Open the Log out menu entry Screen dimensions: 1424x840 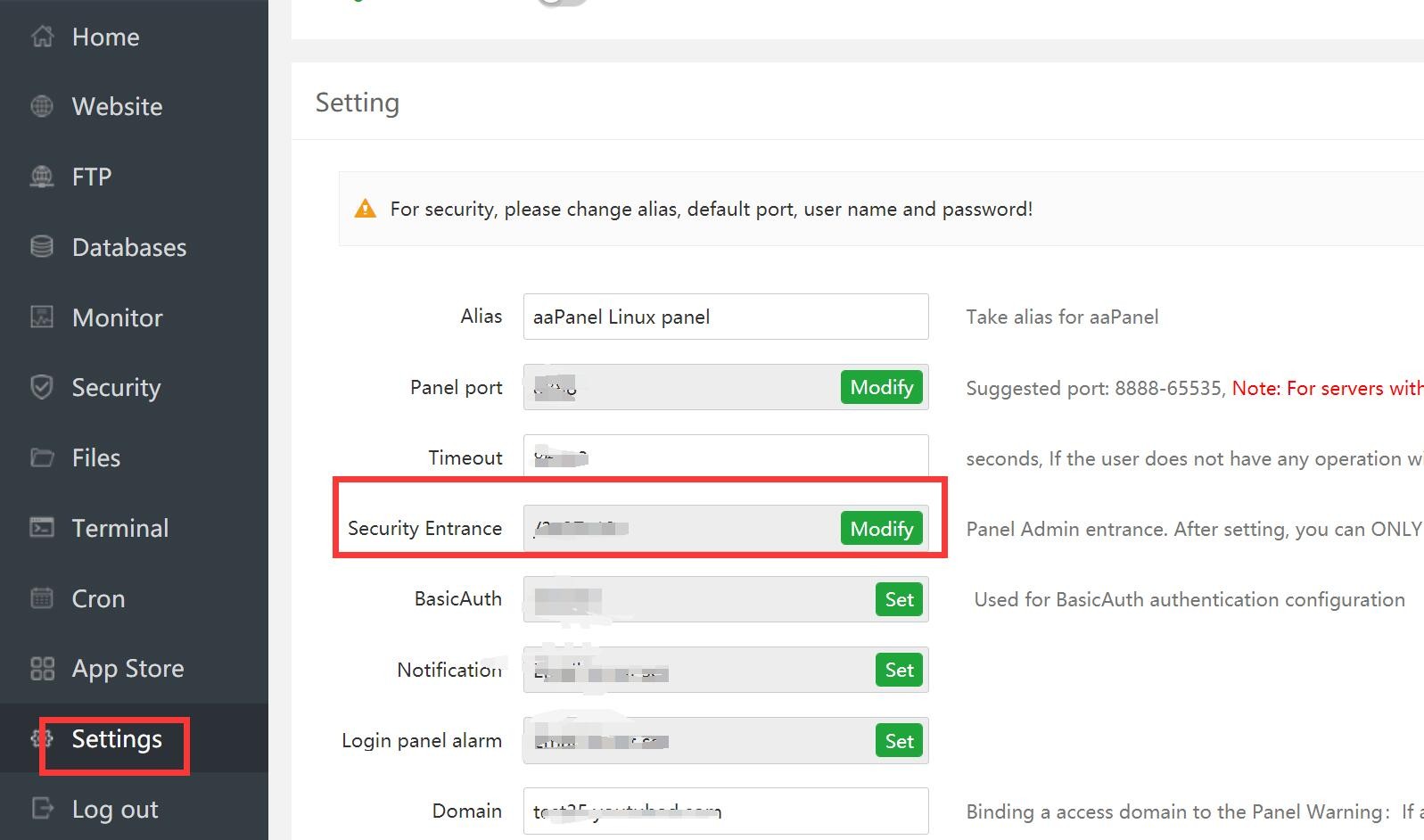115,809
